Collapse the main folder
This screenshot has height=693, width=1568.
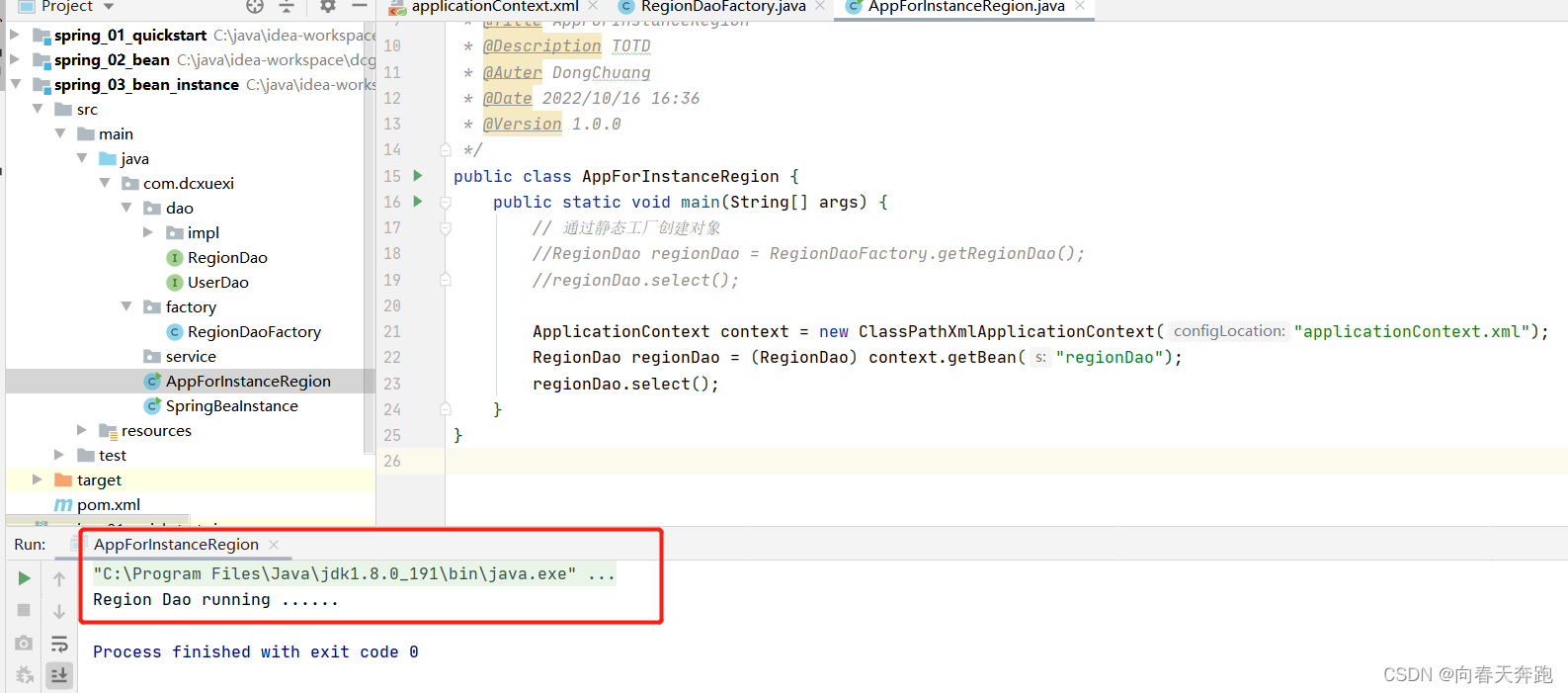[x=60, y=133]
